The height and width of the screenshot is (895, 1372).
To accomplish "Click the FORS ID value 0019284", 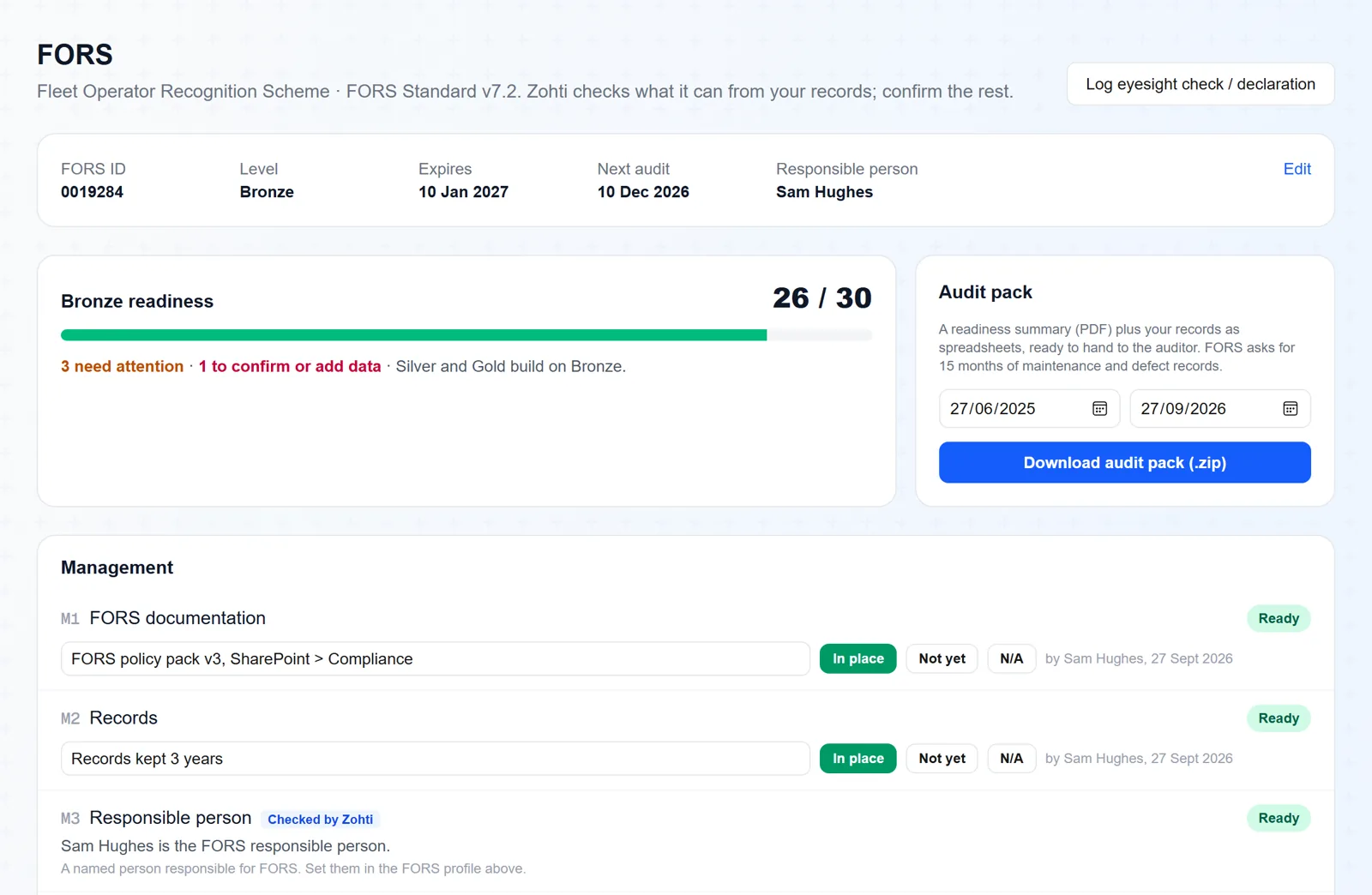I will coord(92,192).
